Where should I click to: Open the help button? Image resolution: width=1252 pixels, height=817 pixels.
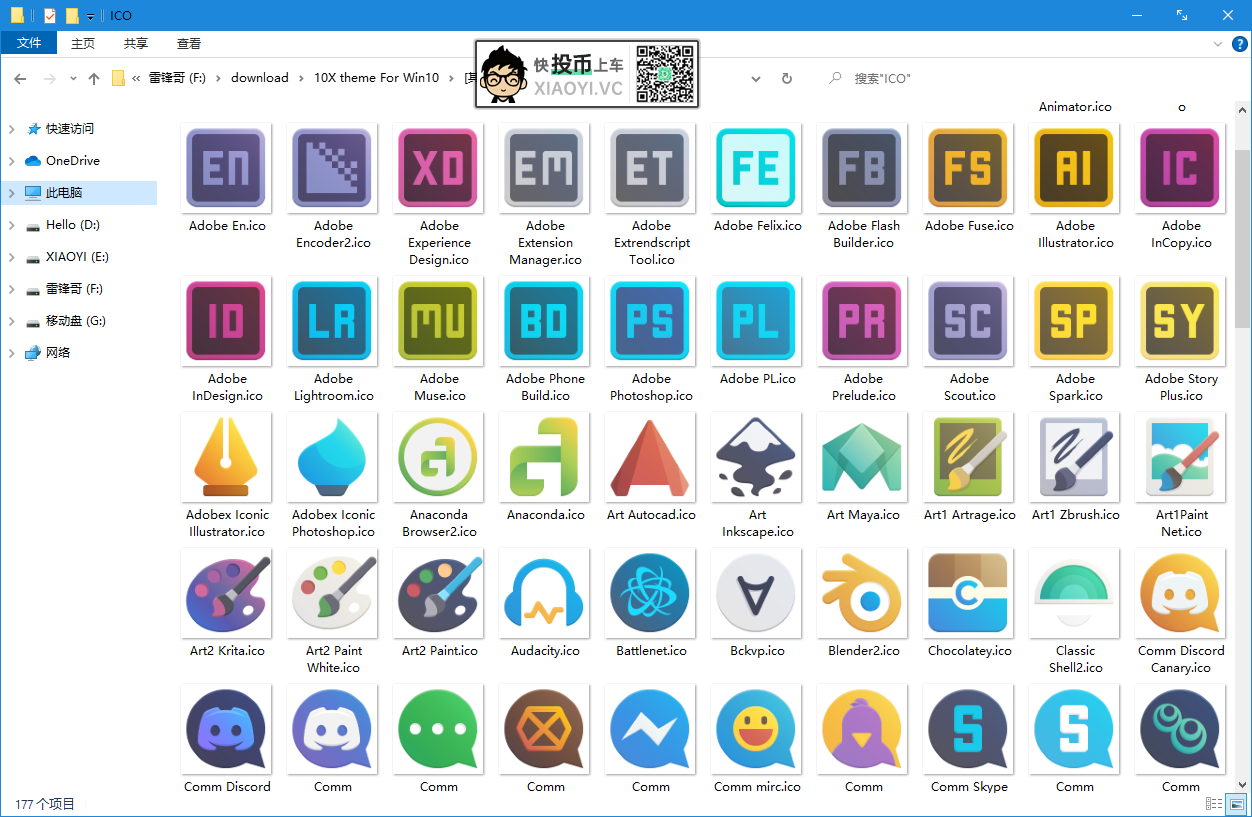1240,44
